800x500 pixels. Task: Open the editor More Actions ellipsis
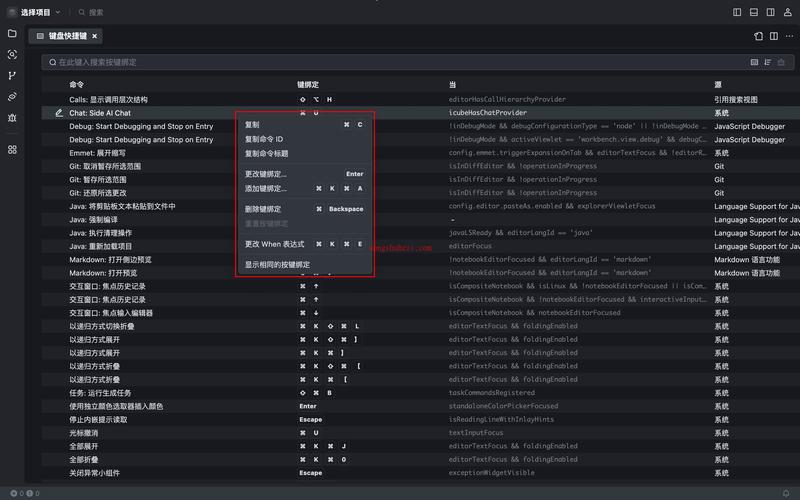point(789,36)
